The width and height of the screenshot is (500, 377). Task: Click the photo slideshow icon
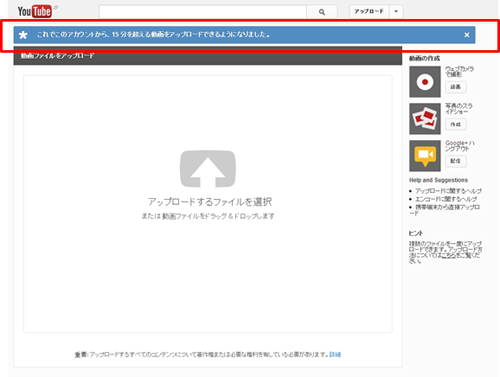425,119
